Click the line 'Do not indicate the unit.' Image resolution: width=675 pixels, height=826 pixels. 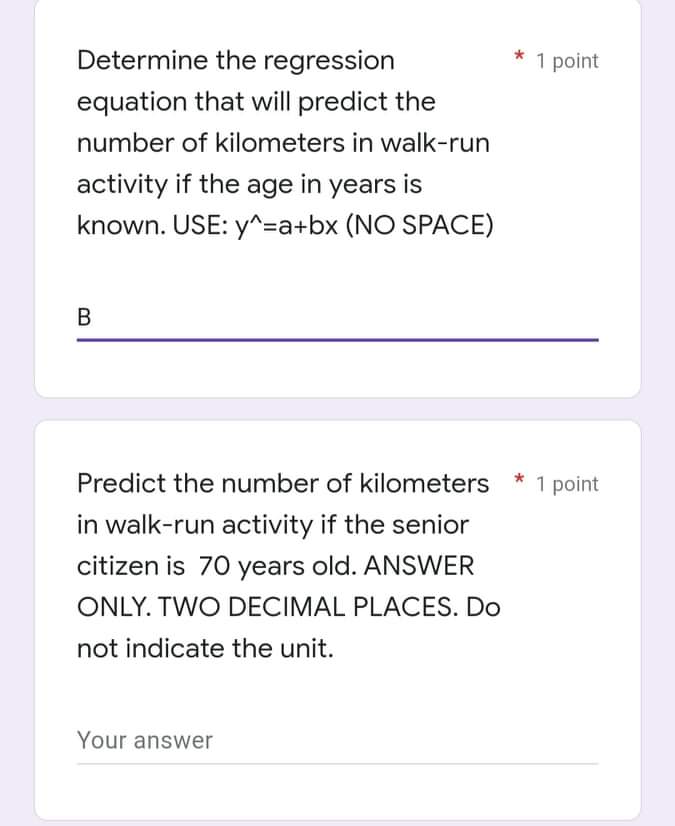200,648
